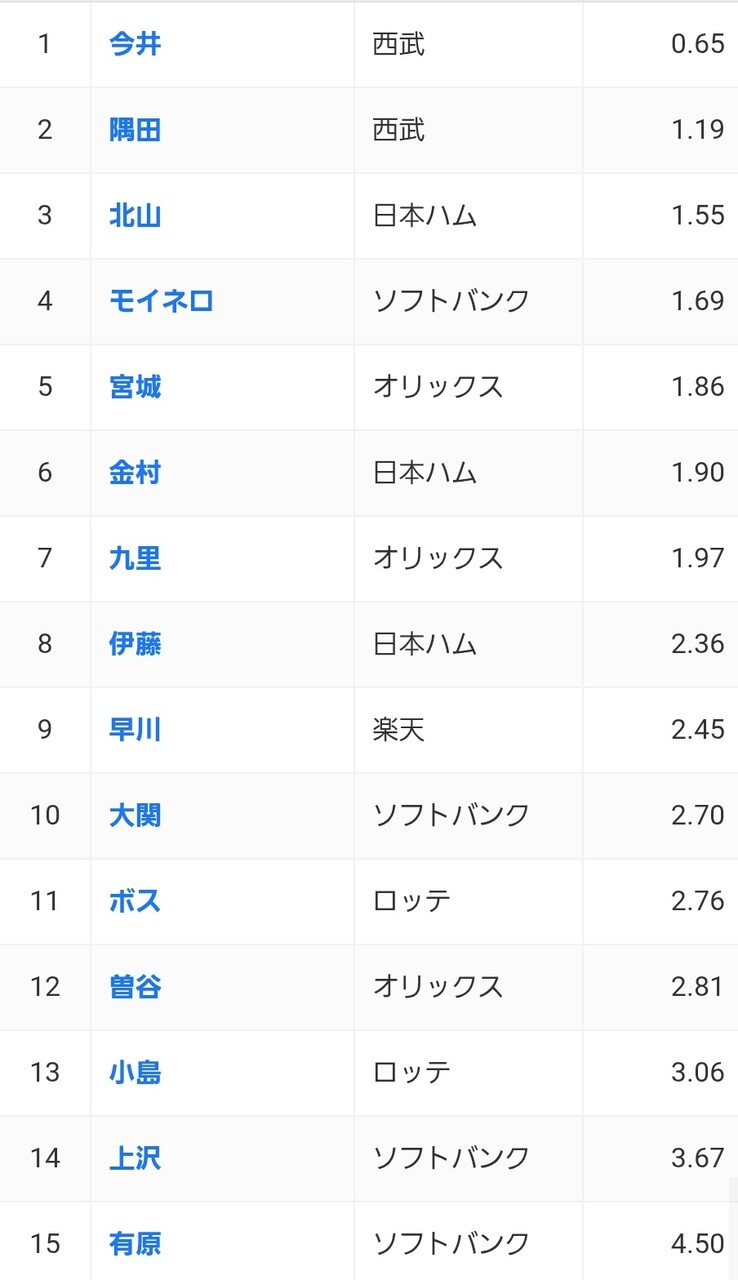This screenshot has height=1280, width=738.
Task: Open player link 宮城
Action: coord(135,387)
